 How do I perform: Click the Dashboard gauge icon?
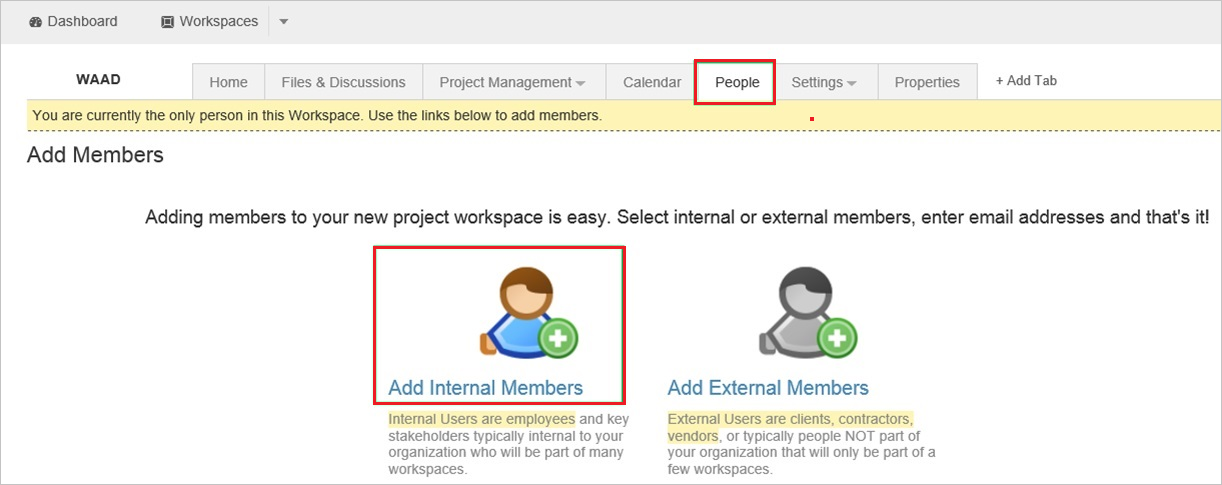(x=36, y=21)
